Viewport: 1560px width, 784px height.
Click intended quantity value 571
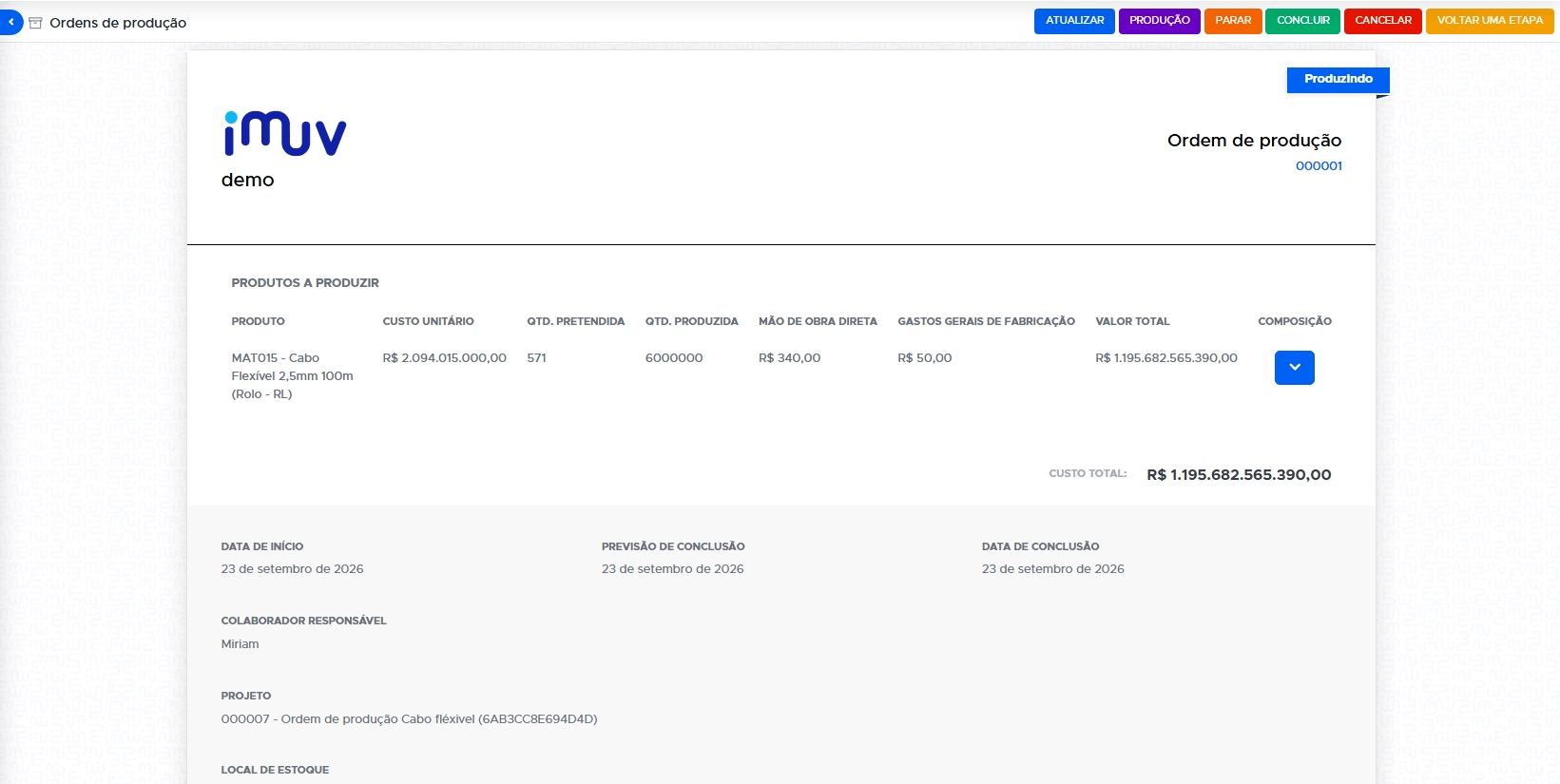coord(537,358)
